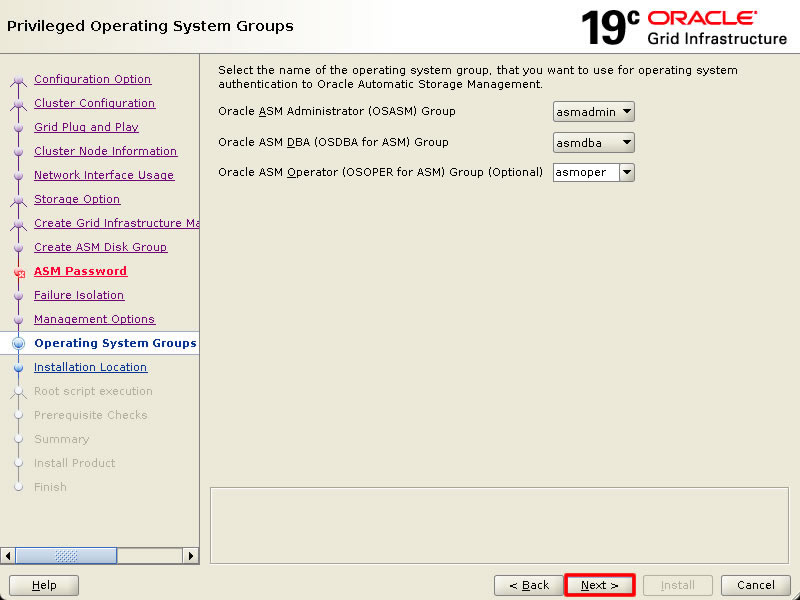Click the step bullet beside Cluster Node Information
Screen dimensions: 800x600
tap(18, 152)
